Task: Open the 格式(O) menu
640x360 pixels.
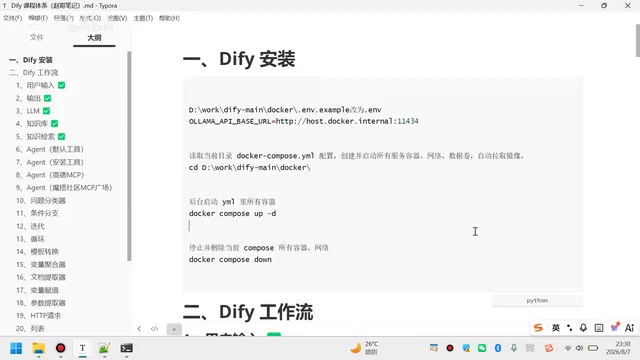Action: click(x=90, y=18)
